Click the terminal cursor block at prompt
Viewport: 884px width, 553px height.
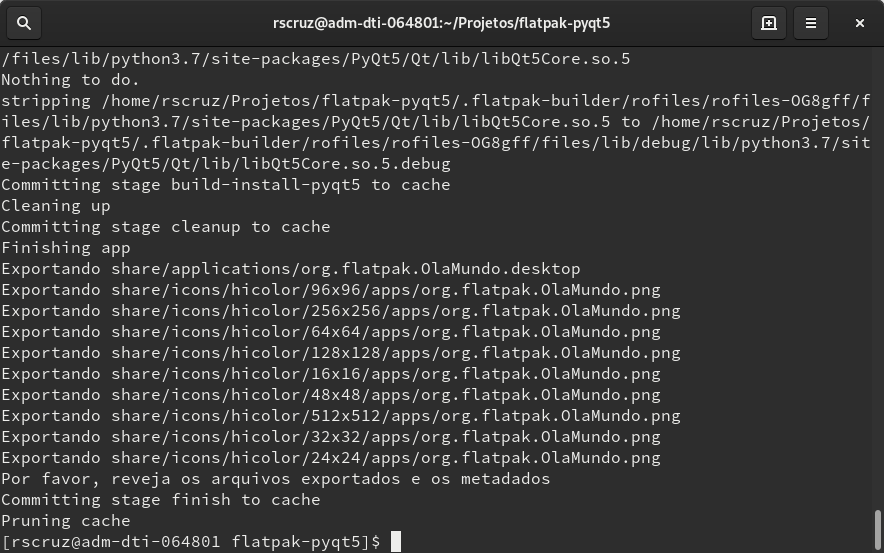pyautogui.click(x=396, y=542)
